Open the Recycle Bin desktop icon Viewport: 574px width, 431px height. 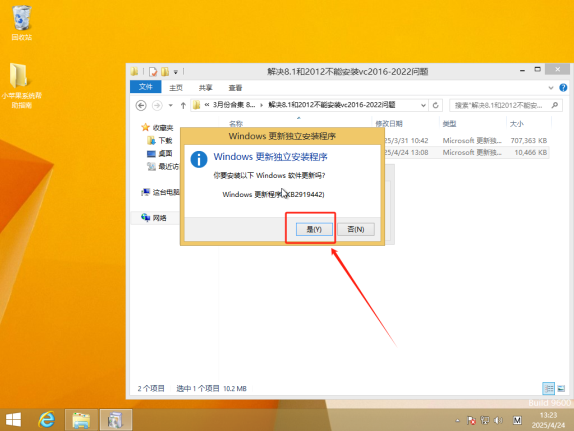[x=22, y=23]
